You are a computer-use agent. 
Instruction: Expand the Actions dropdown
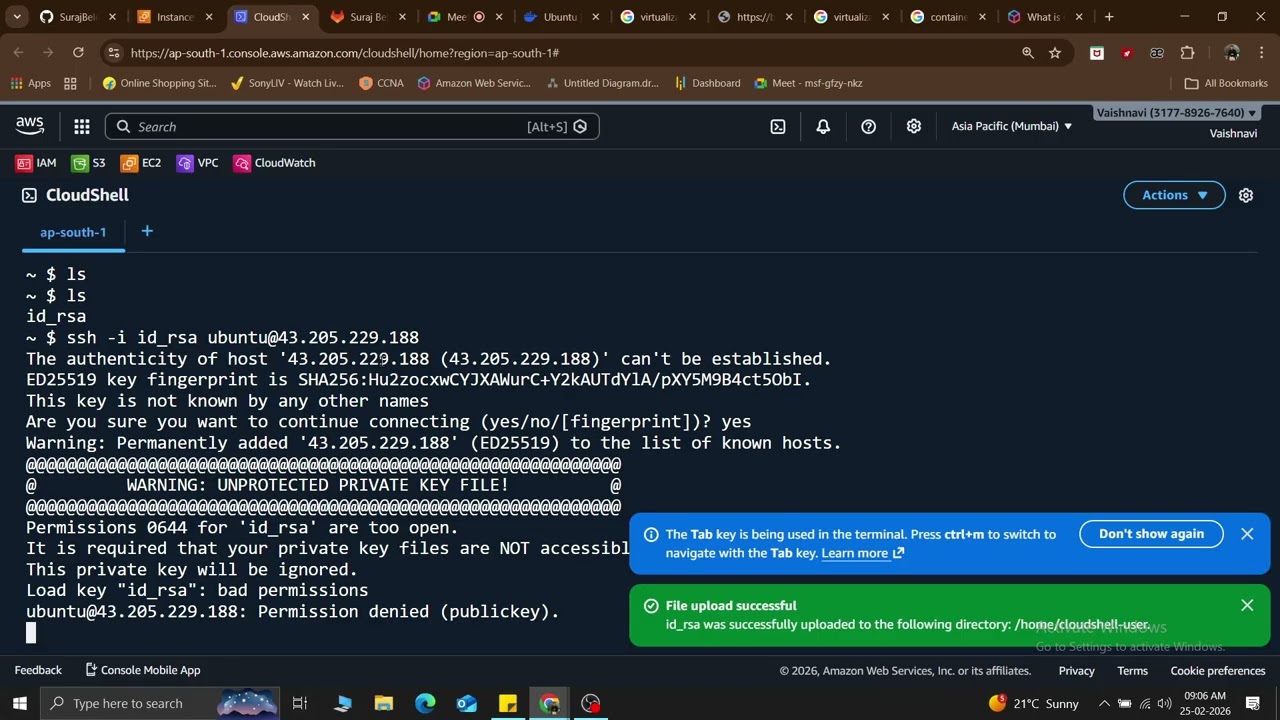[x=1174, y=195]
